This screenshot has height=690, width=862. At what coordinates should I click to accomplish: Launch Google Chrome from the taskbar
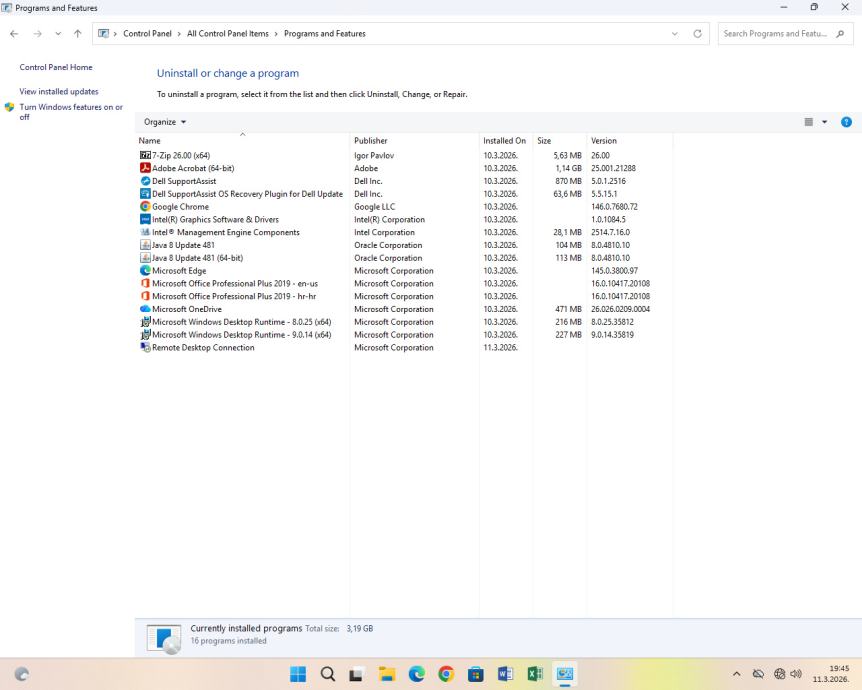point(446,674)
